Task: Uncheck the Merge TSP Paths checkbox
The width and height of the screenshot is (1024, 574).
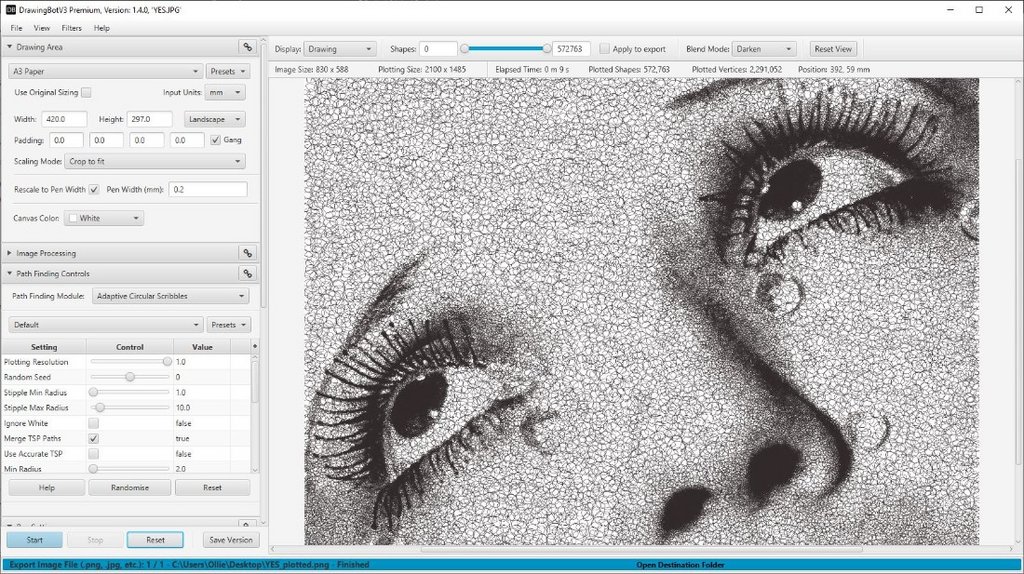Action: pos(93,438)
